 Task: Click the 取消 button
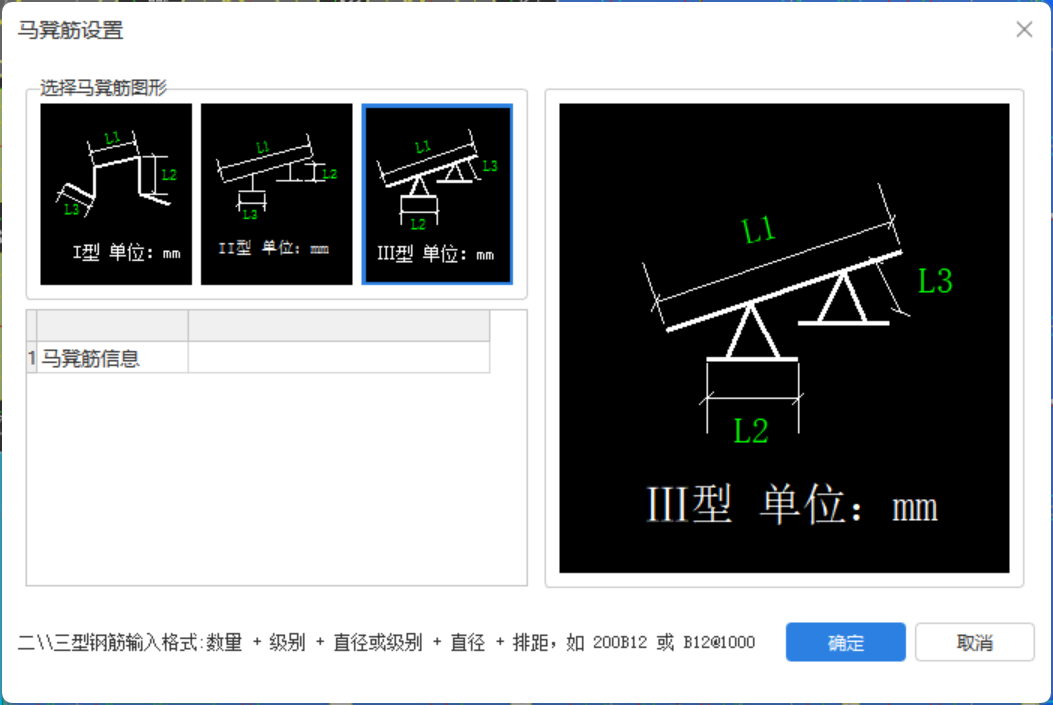pos(974,642)
